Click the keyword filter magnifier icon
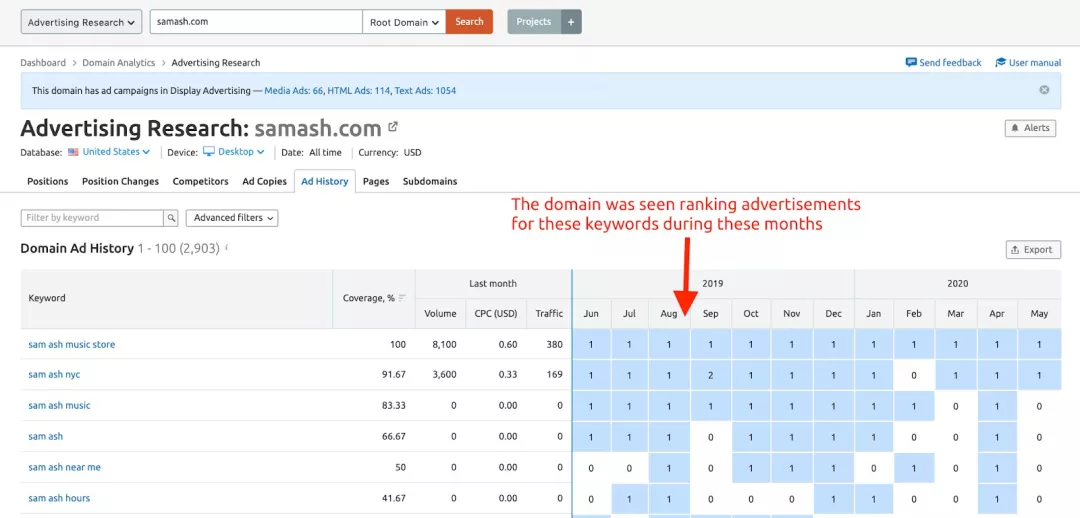Viewport: 1080px width, 518px height. [171, 218]
